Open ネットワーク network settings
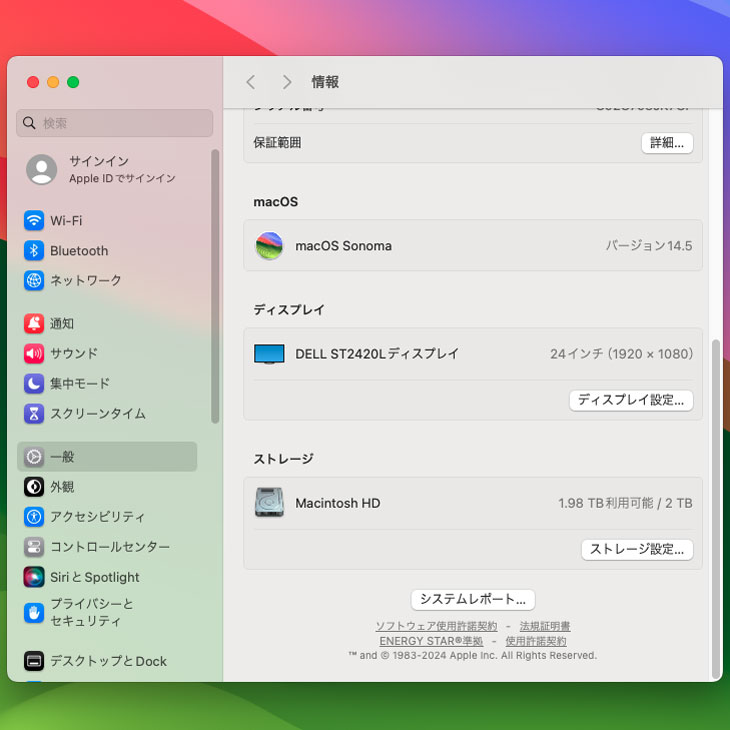Screen dimensions: 730x730 (85, 281)
